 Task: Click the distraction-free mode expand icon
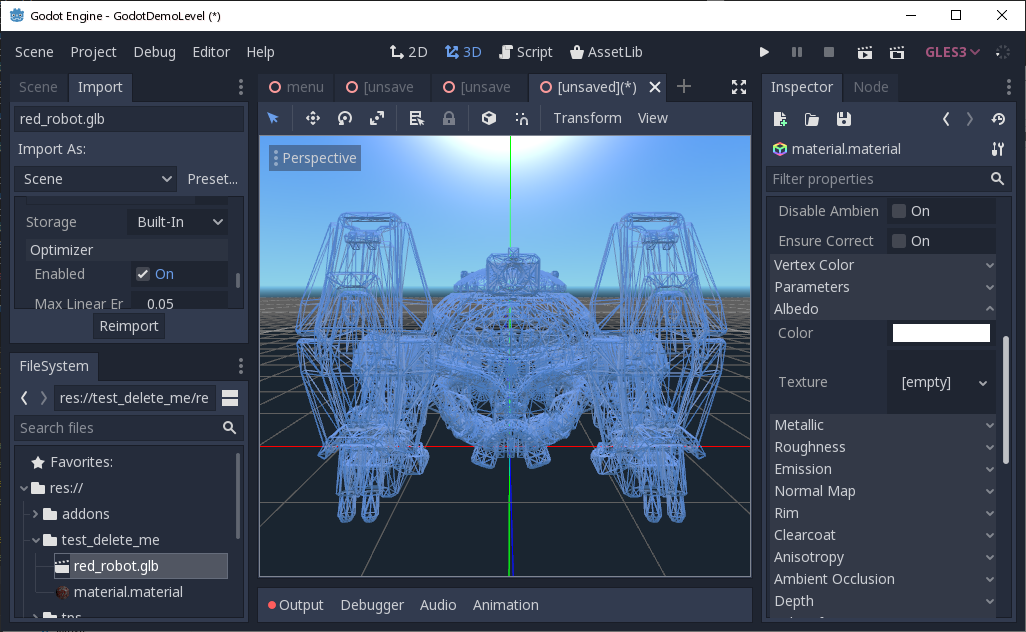coord(739,87)
